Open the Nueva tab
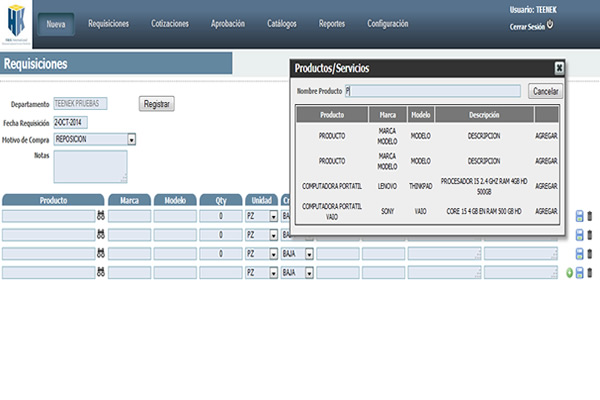The height and width of the screenshot is (400, 600). click(x=55, y=23)
